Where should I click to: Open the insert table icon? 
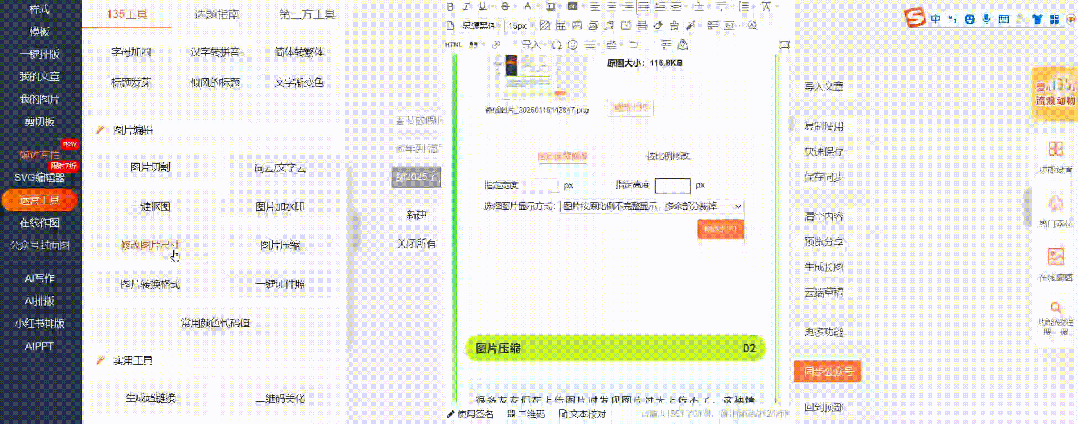561,26
